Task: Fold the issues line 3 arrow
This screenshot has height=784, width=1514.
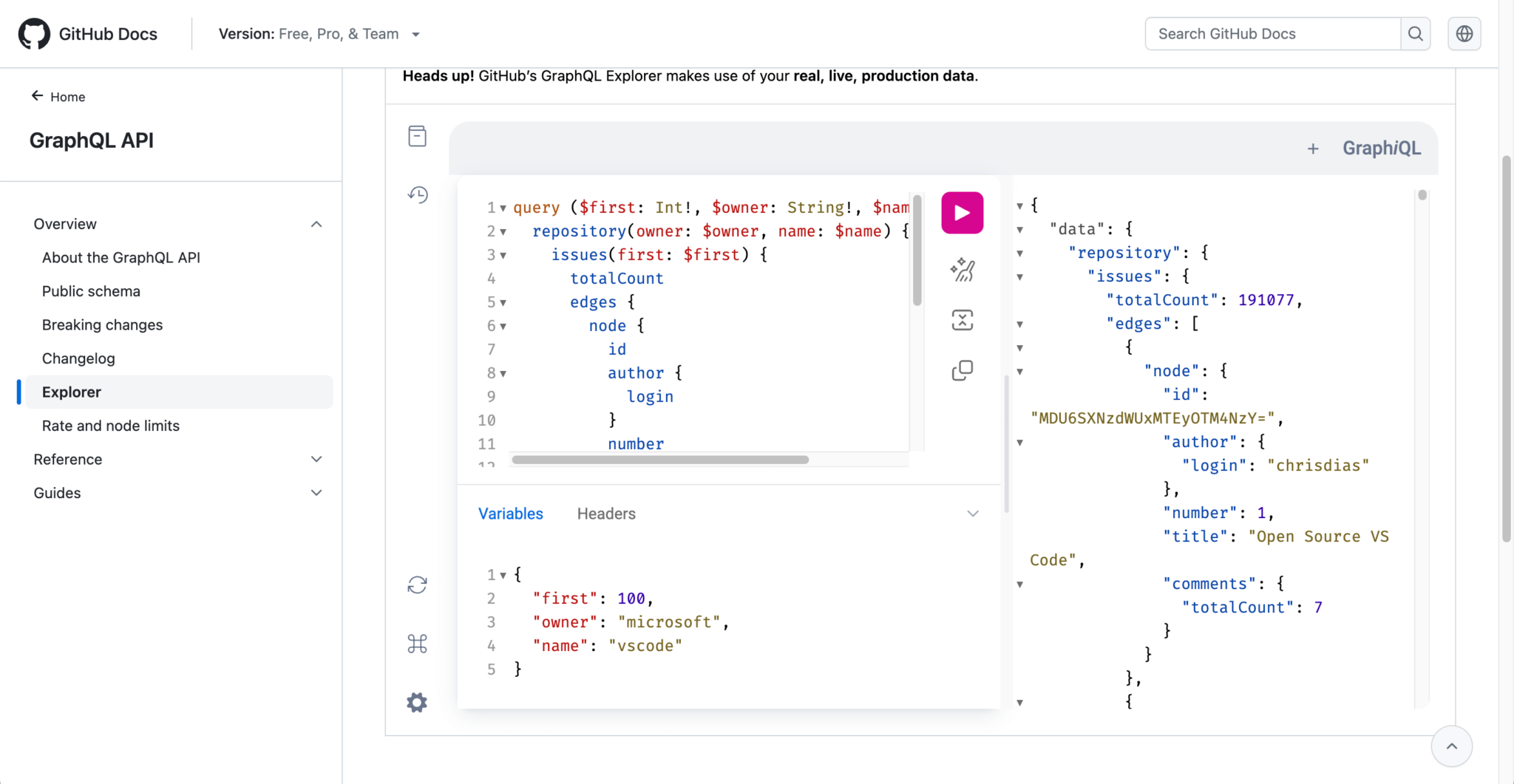Action: point(503,256)
